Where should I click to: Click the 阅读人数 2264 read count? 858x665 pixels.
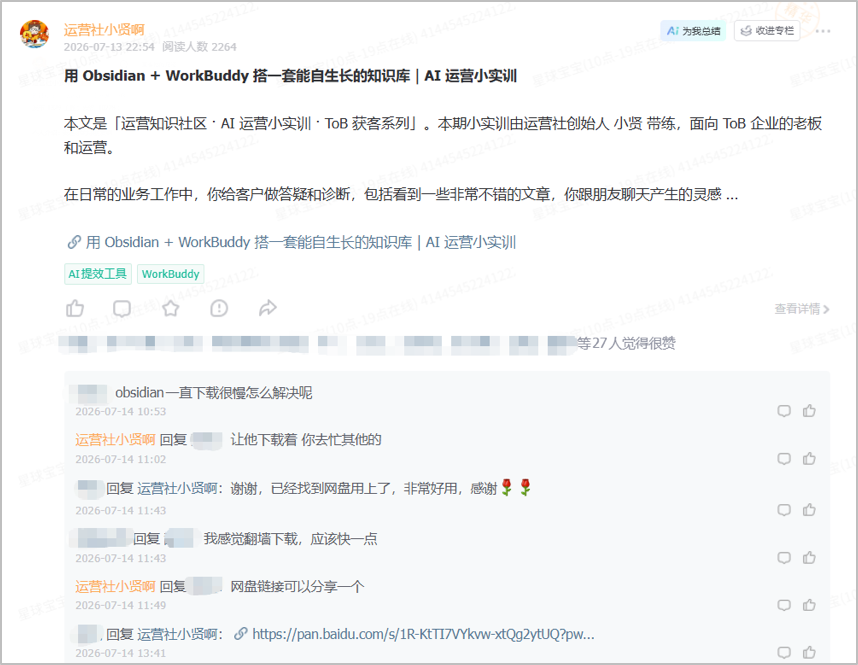(199, 47)
